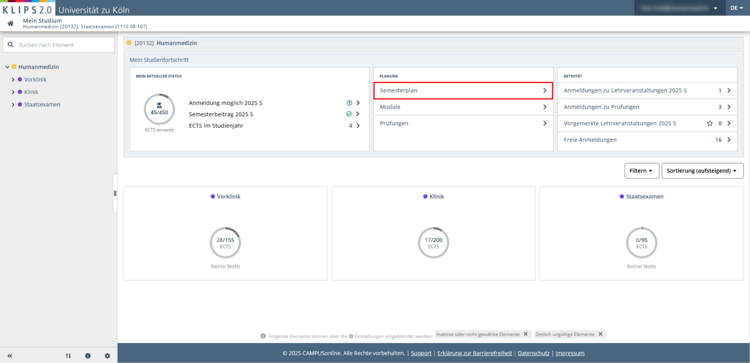
Task: Open the Impressum link
Action: [570, 353]
